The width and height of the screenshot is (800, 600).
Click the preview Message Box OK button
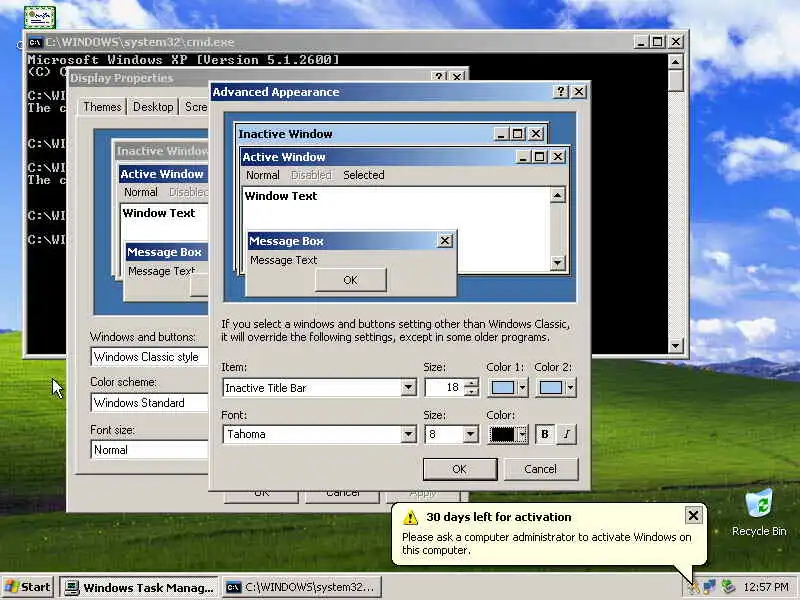click(351, 280)
